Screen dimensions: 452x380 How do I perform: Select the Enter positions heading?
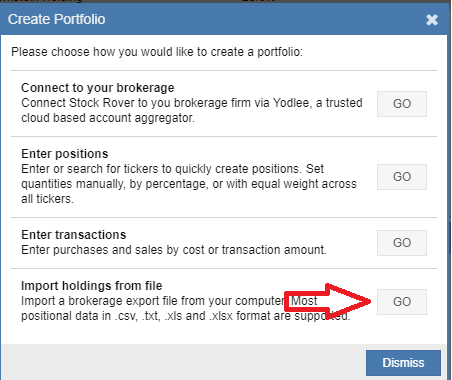click(65, 154)
